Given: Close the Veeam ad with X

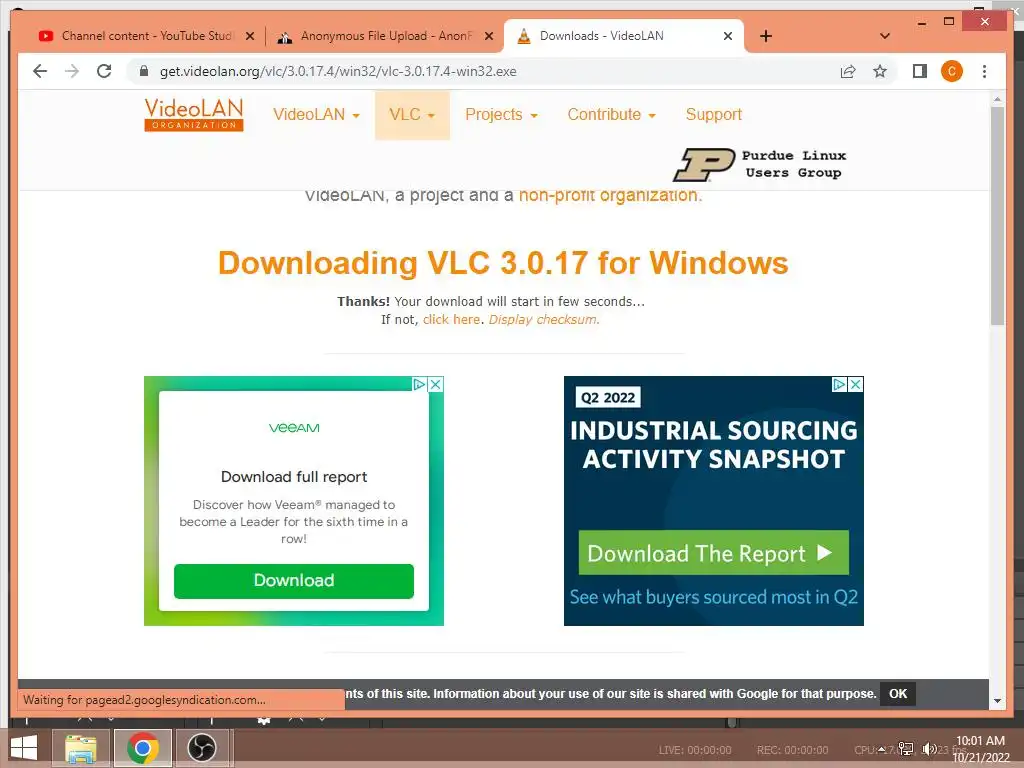Looking at the screenshot, I should [x=436, y=385].
